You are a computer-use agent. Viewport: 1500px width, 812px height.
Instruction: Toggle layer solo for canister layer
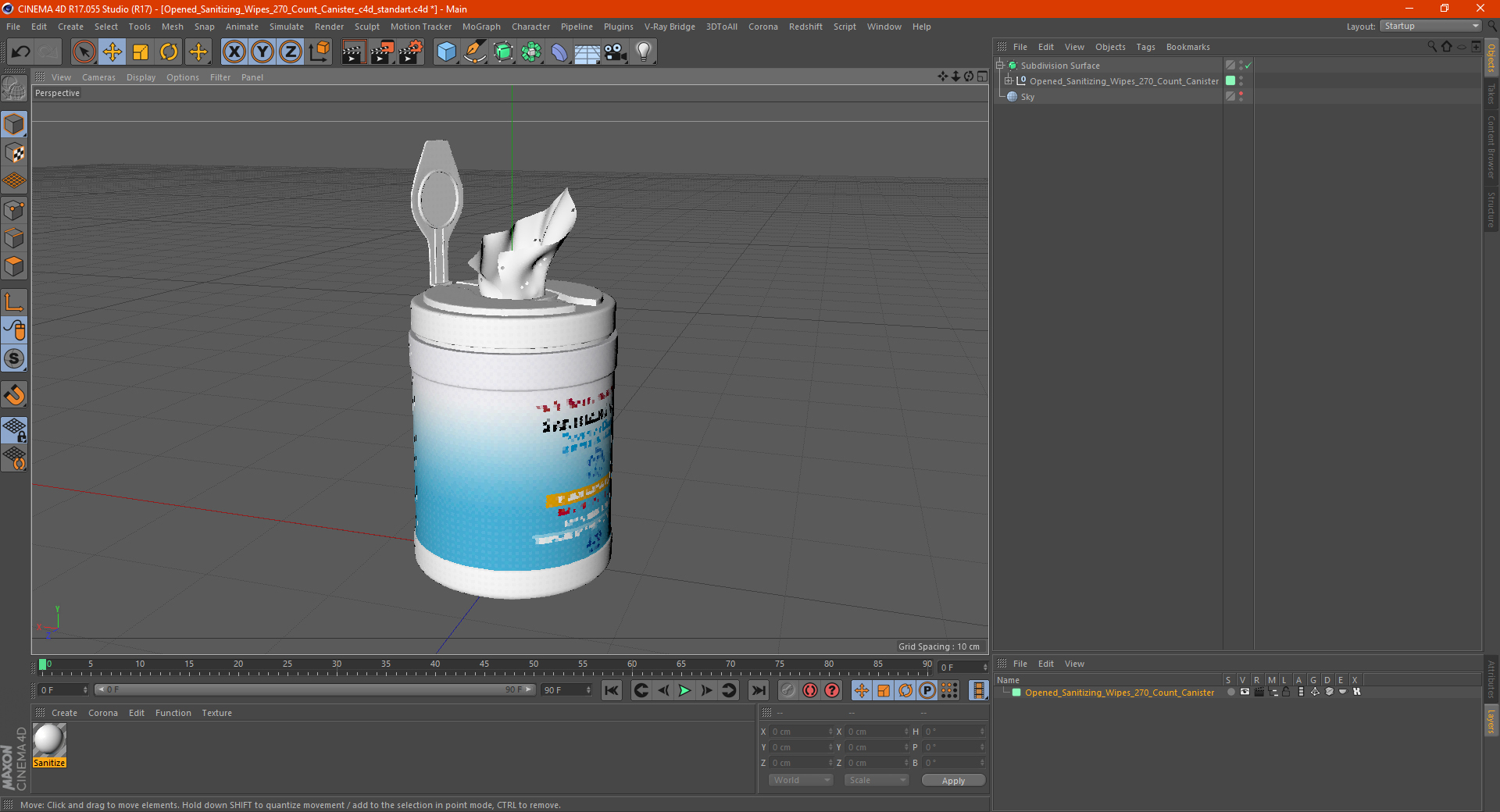[x=1230, y=692]
